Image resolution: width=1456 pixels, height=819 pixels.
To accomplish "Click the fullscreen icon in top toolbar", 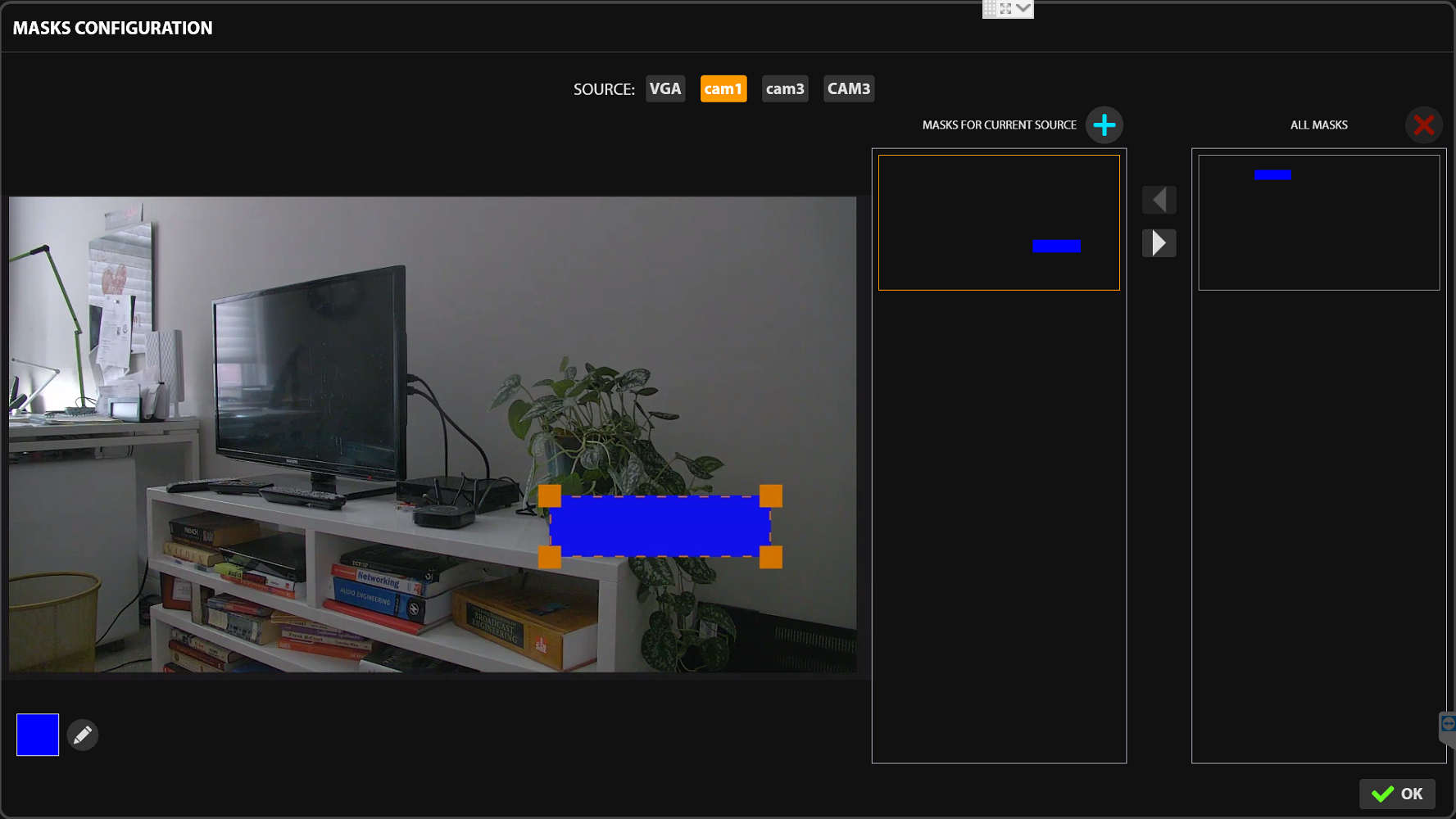I will [x=1006, y=9].
